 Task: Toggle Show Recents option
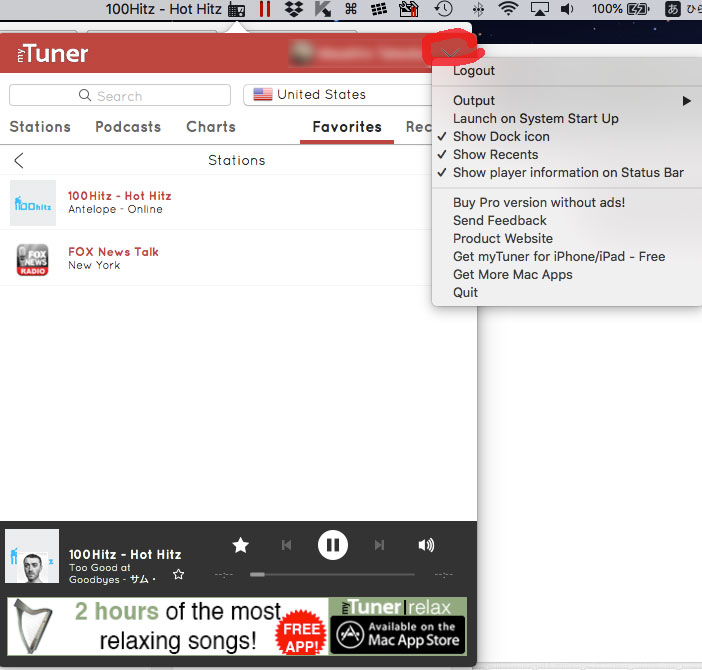coord(567,154)
